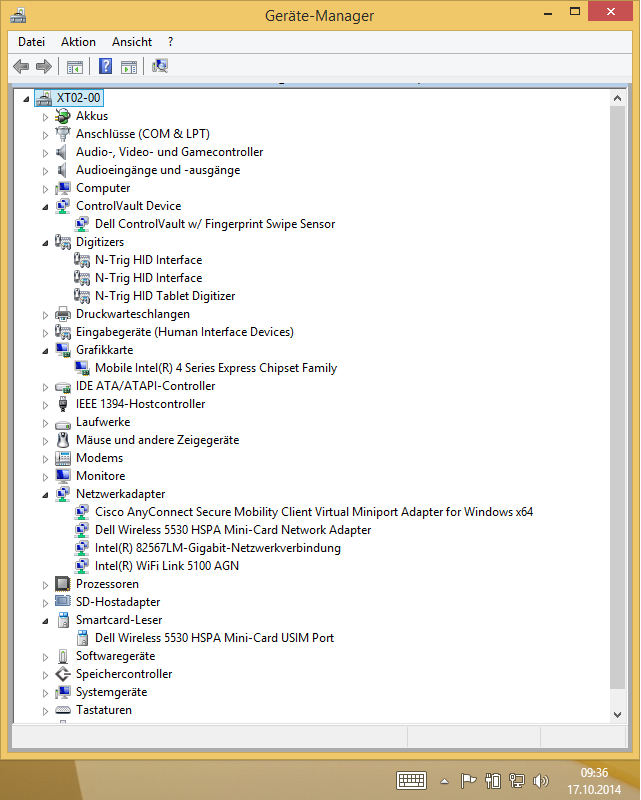Expand the IDE ATA/ATAPI-Controller category
This screenshot has height=800, width=641.
[x=45, y=387]
